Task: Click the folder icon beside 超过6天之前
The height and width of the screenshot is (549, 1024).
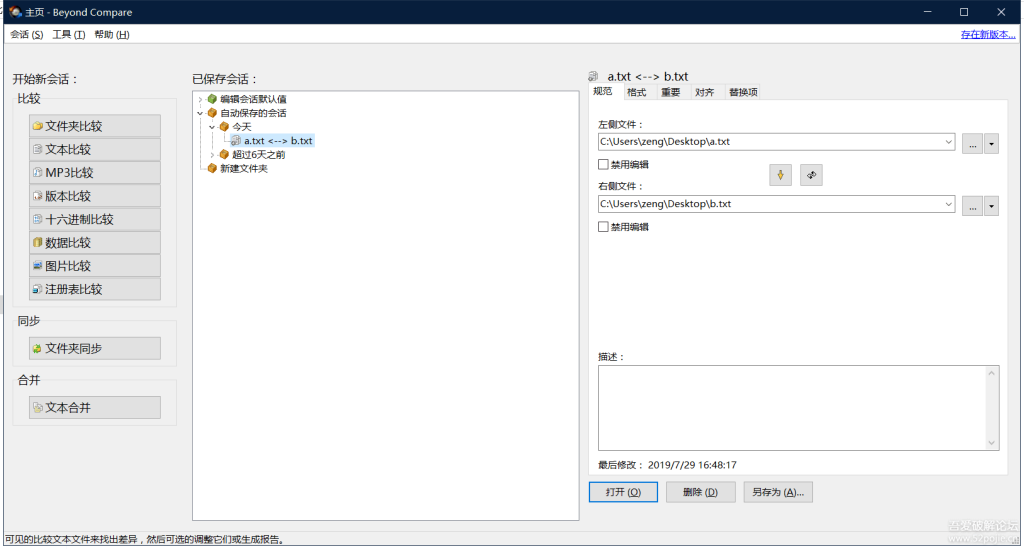Action: click(224, 155)
